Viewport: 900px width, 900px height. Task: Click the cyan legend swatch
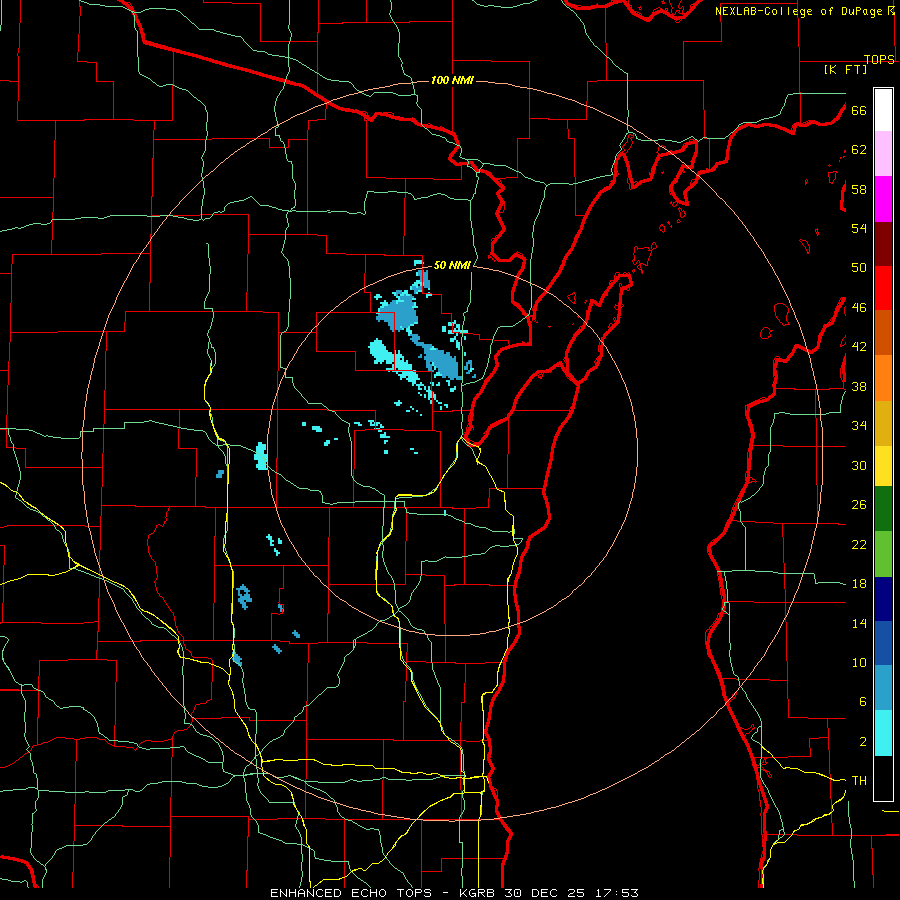(883, 734)
